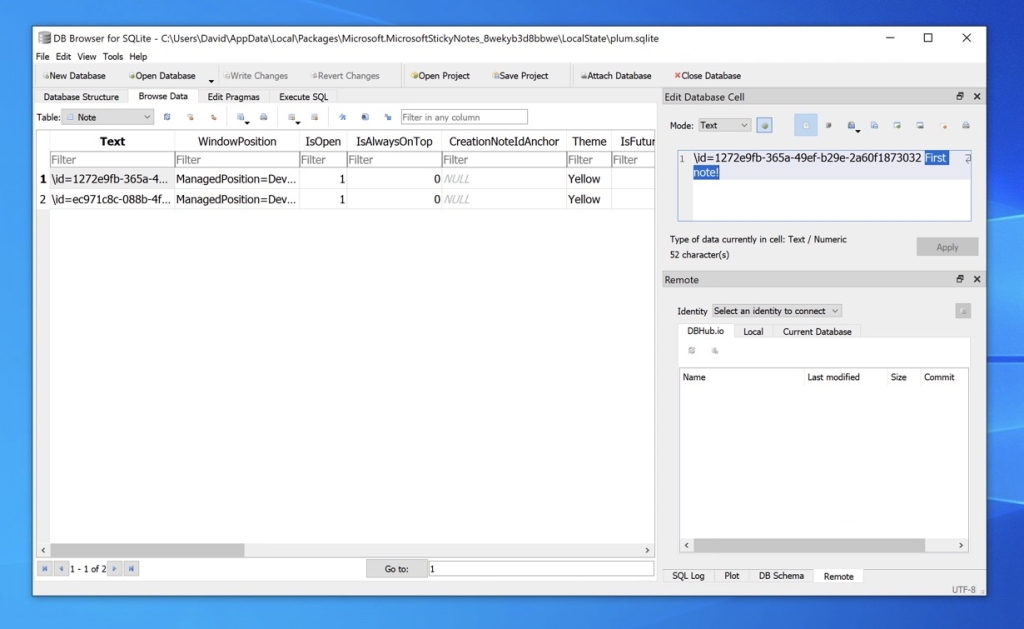Click the Attach Database button

tap(616, 76)
